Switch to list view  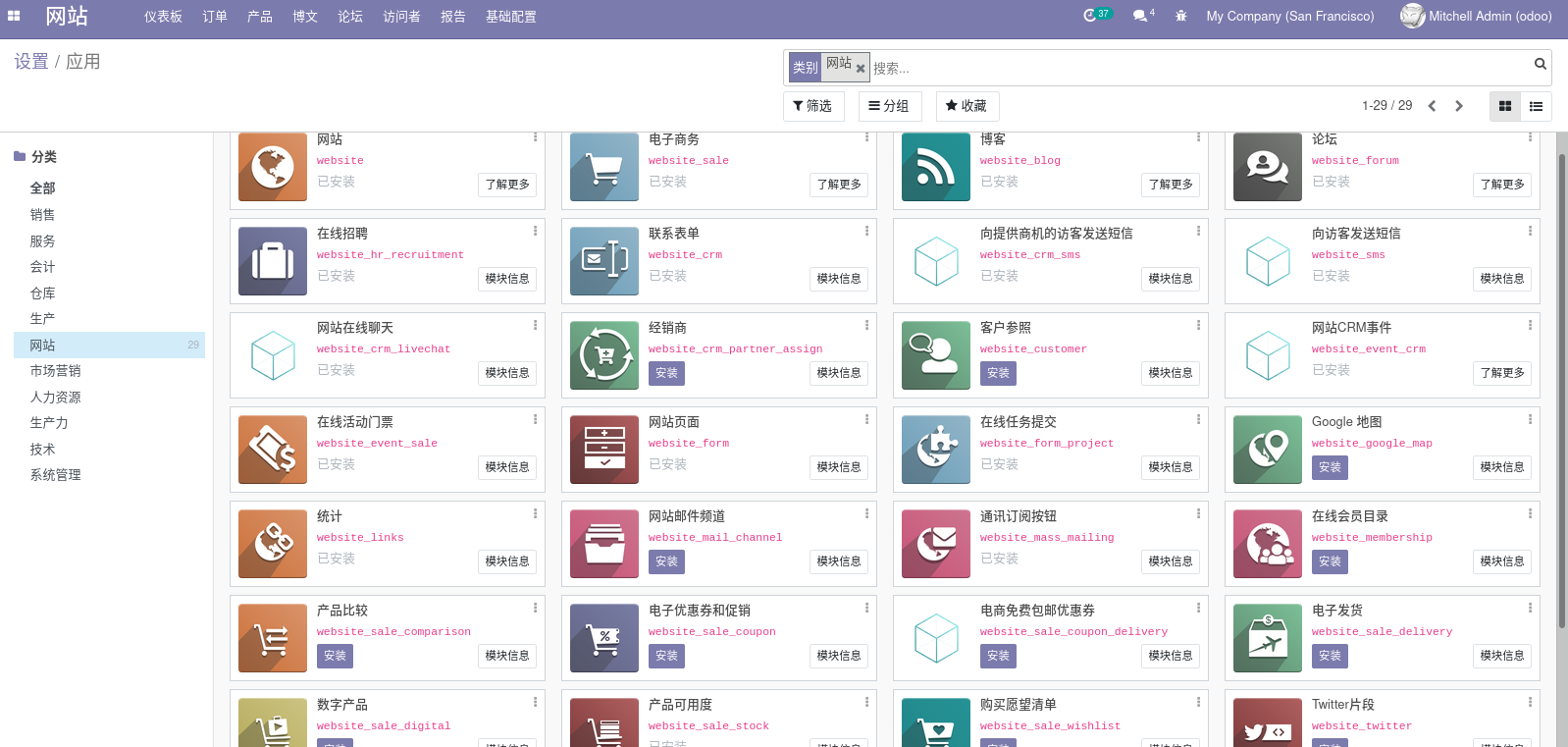(1536, 106)
